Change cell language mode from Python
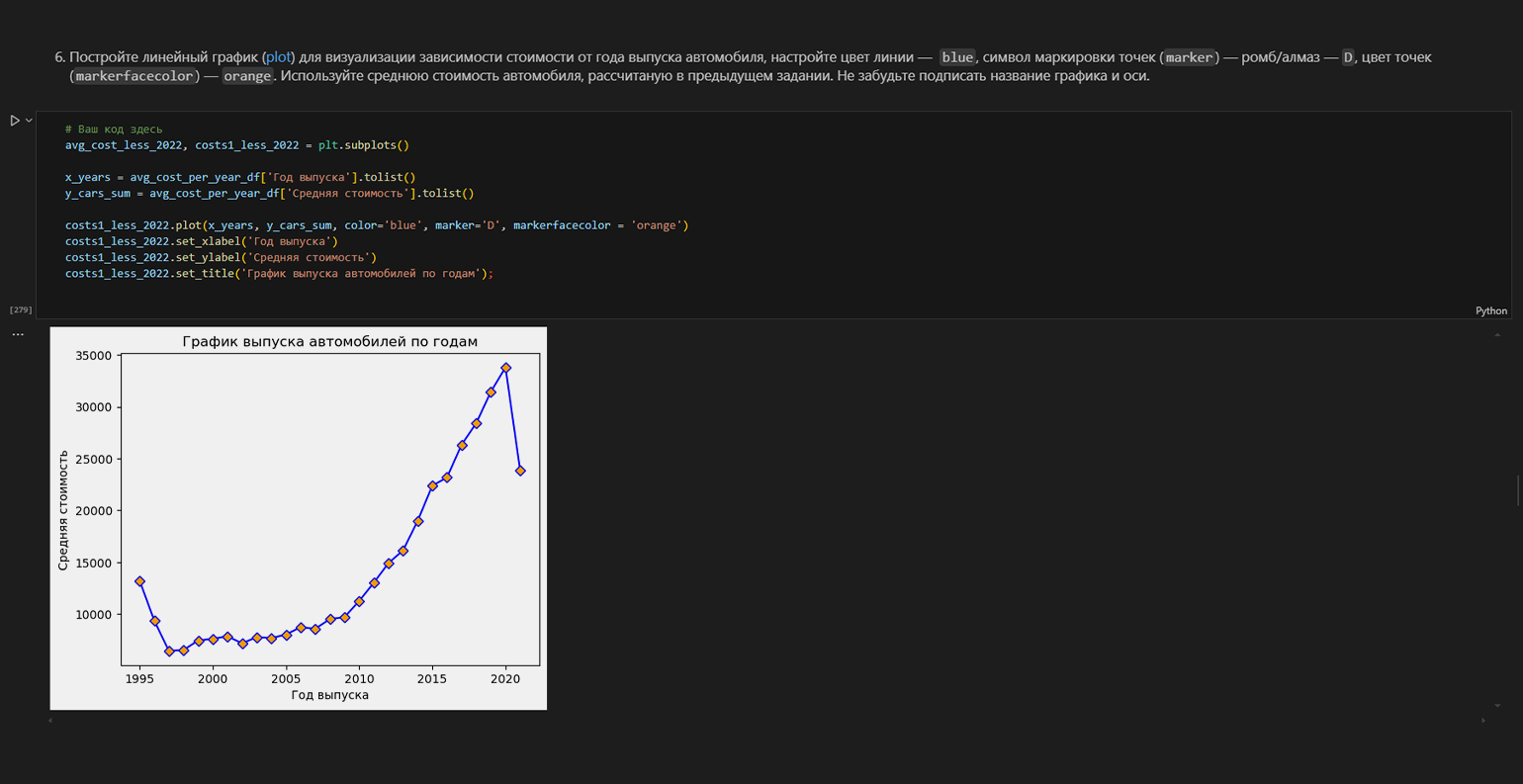 (1490, 310)
